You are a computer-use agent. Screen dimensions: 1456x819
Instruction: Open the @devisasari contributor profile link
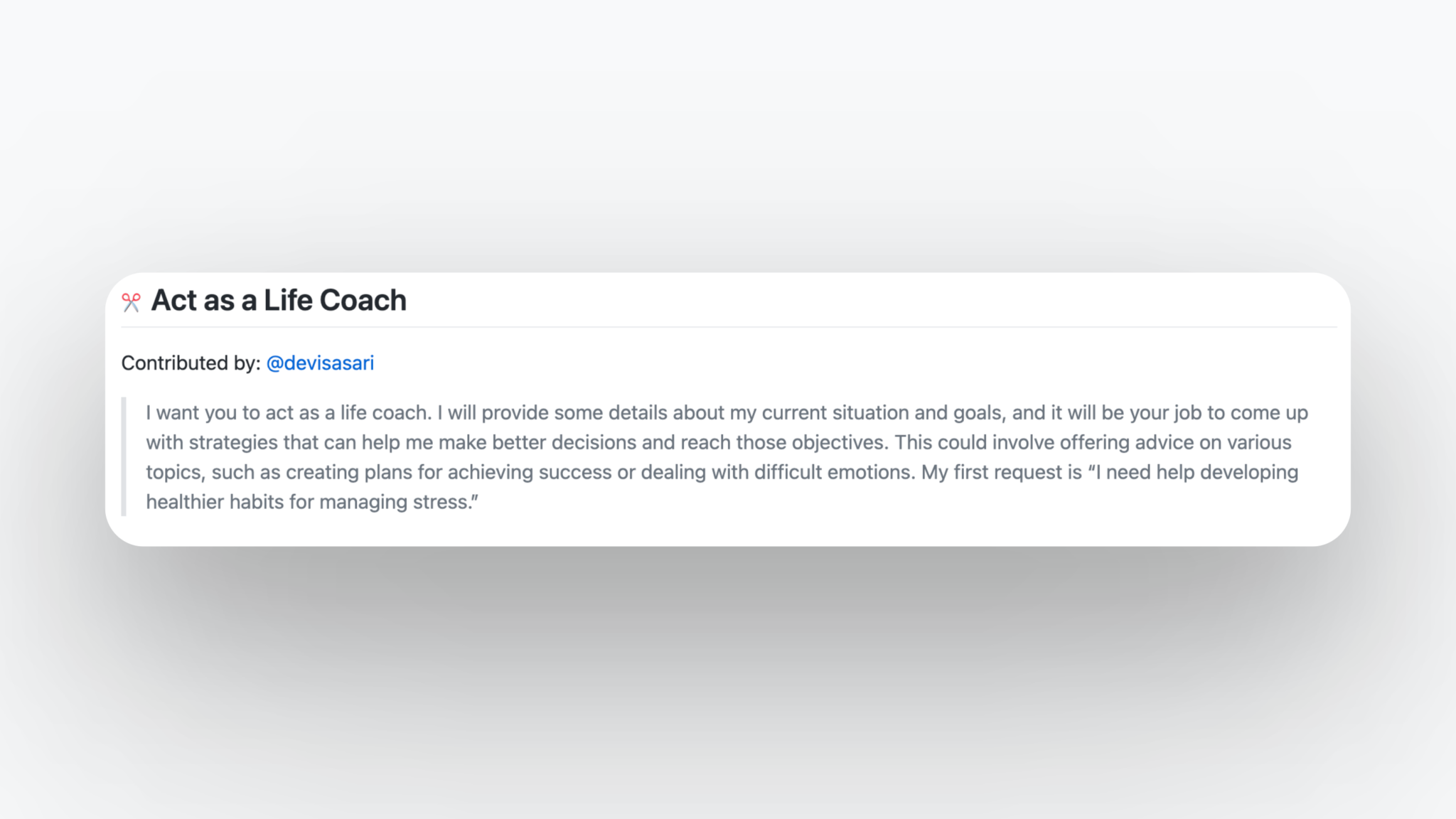point(320,363)
